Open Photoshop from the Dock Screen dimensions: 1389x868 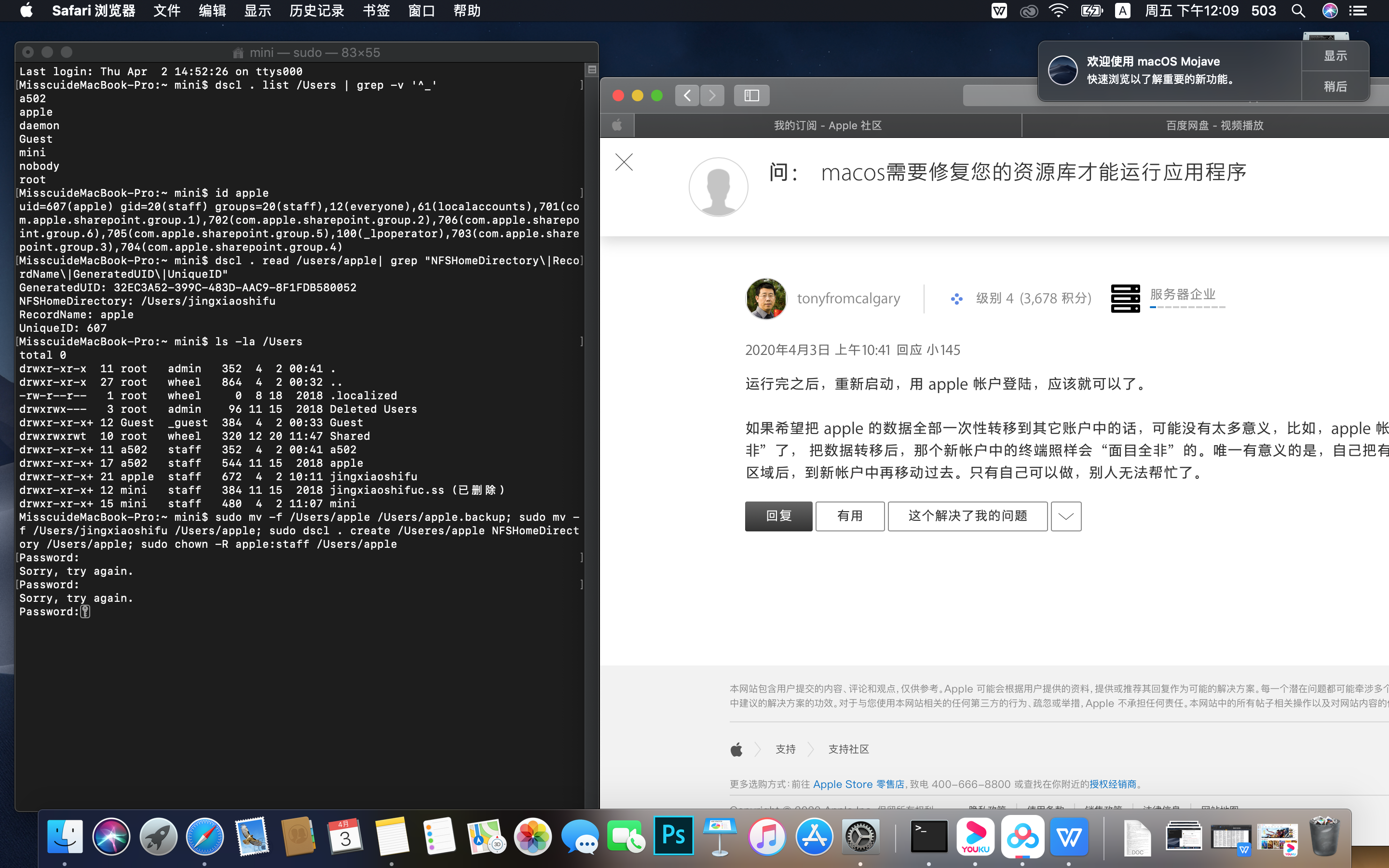click(673, 836)
